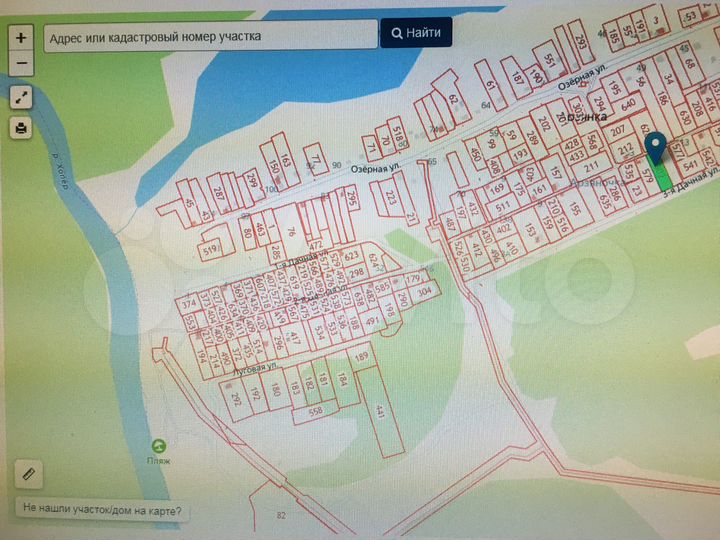Click the green Пляж beach icon
Image resolution: width=720 pixels, height=540 pixels.
(159, 446)
